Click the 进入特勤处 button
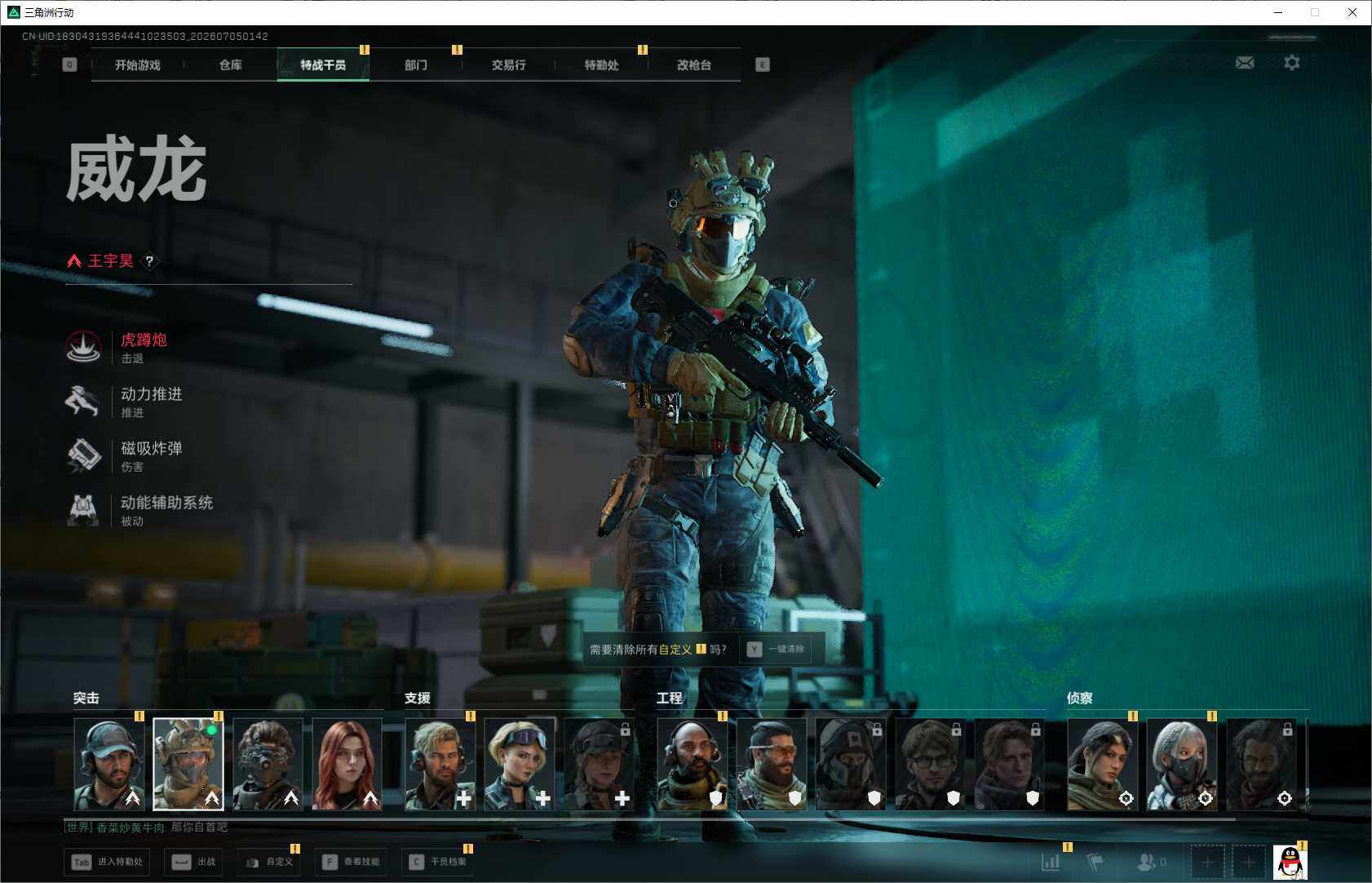Viewport: 1372px width, 883px height. (108, 862)
